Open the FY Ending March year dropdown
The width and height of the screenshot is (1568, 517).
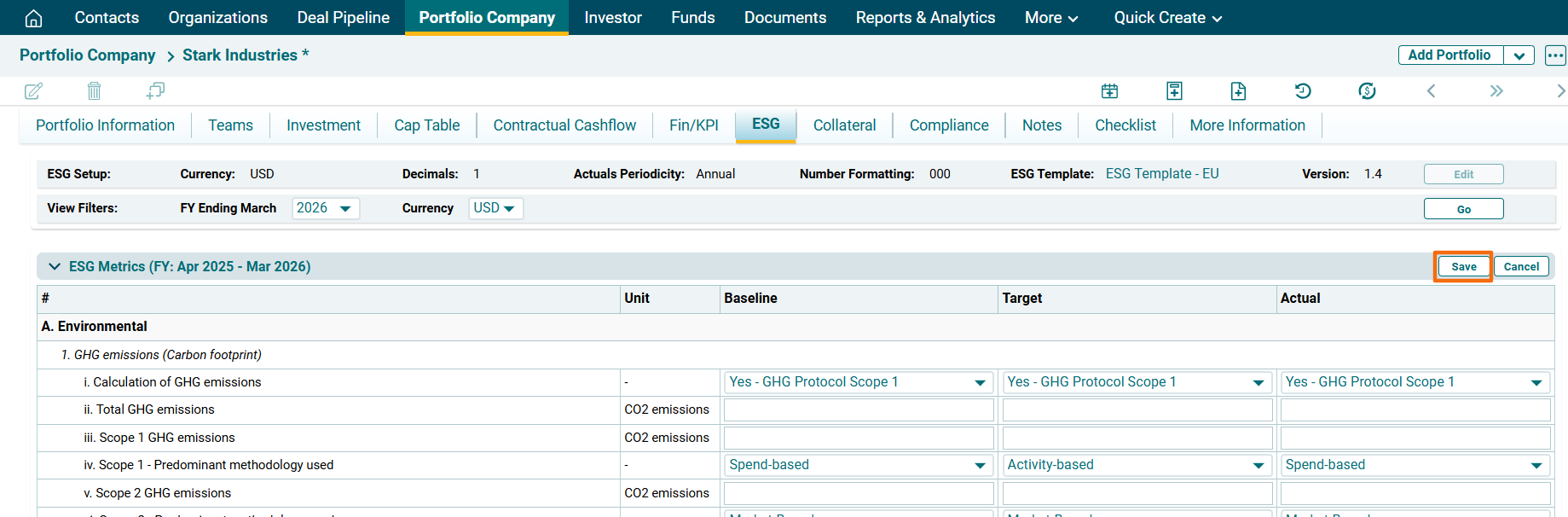325,208
